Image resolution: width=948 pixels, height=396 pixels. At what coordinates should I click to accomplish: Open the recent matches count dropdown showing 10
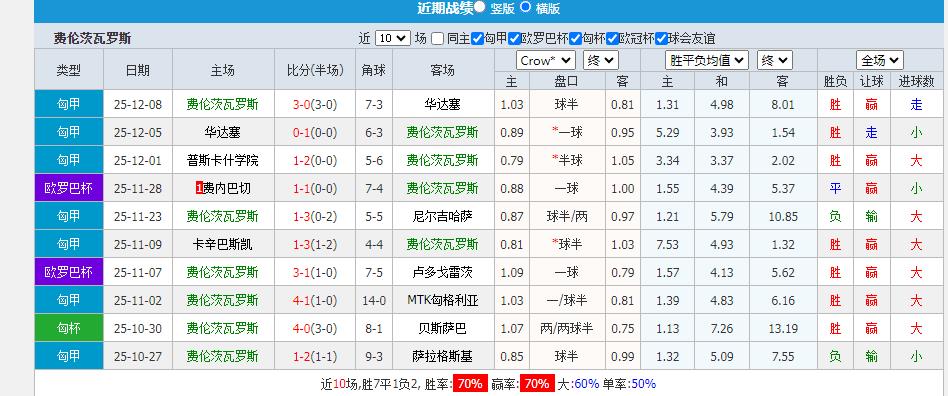393,39
